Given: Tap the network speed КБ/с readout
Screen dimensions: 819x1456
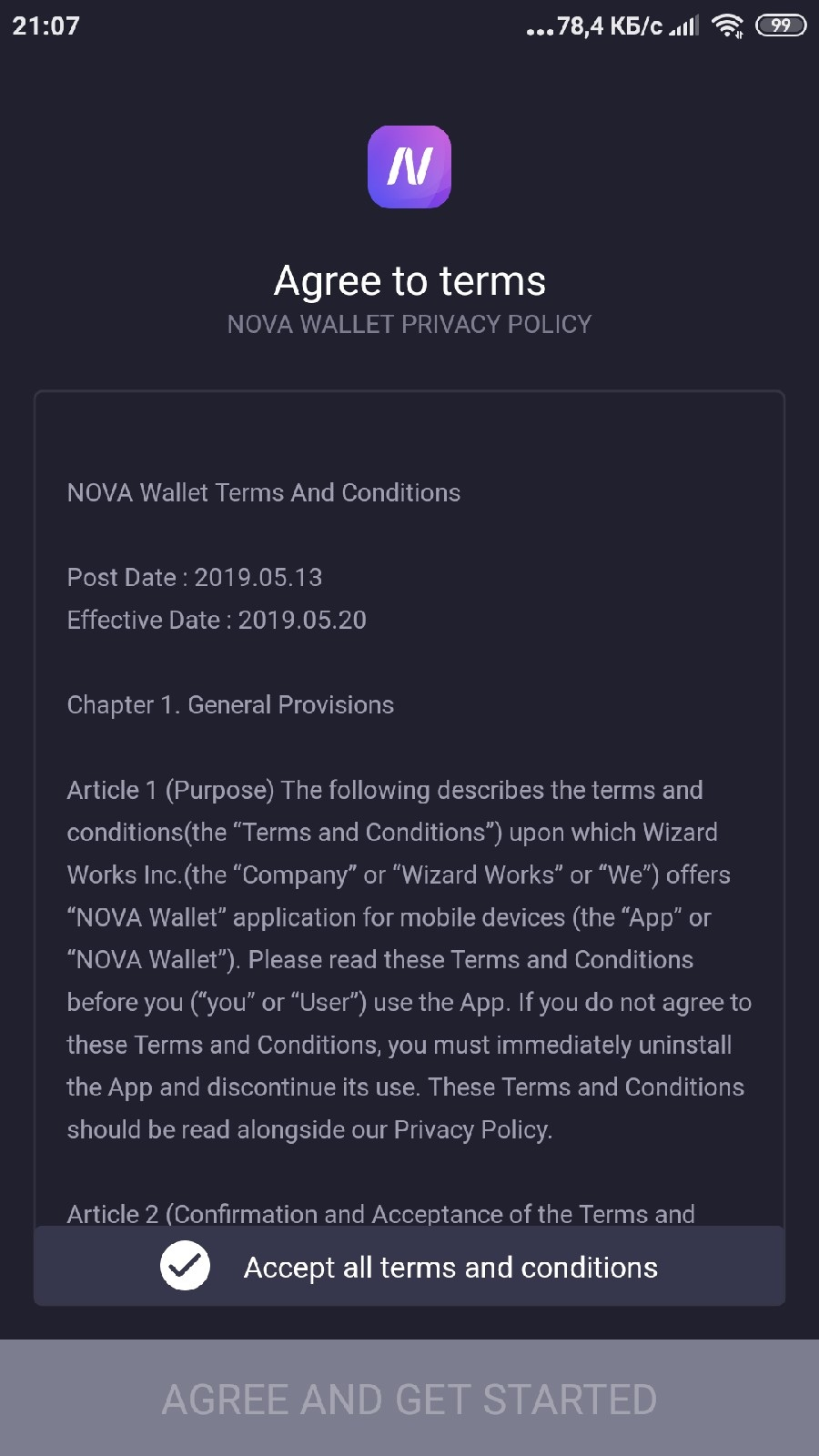Looking at the screenshot, I should (610, 25).
